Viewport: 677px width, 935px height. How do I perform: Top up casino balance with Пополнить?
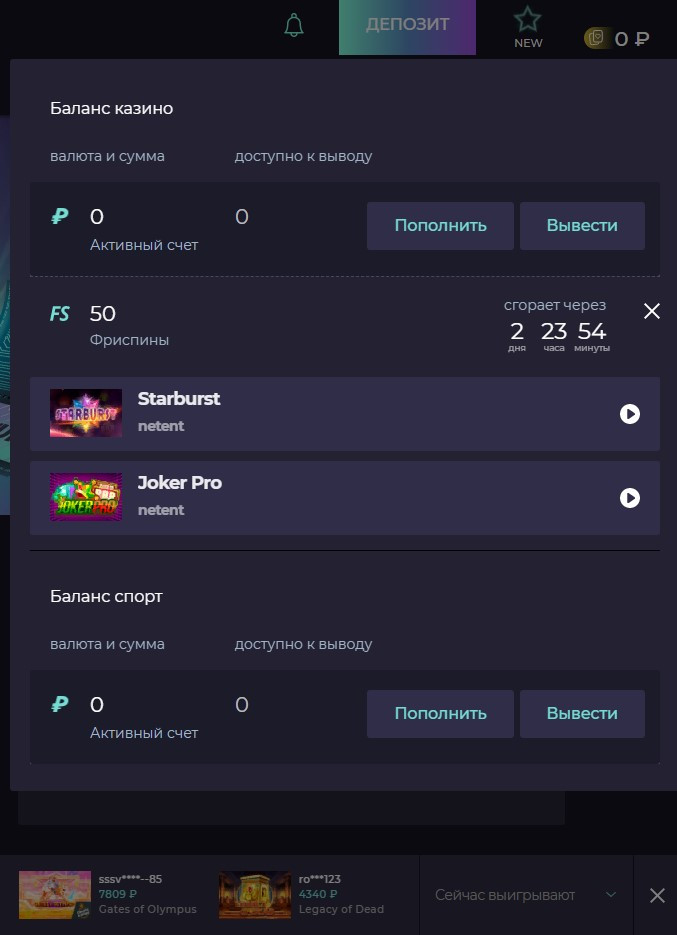pos(440,226)
